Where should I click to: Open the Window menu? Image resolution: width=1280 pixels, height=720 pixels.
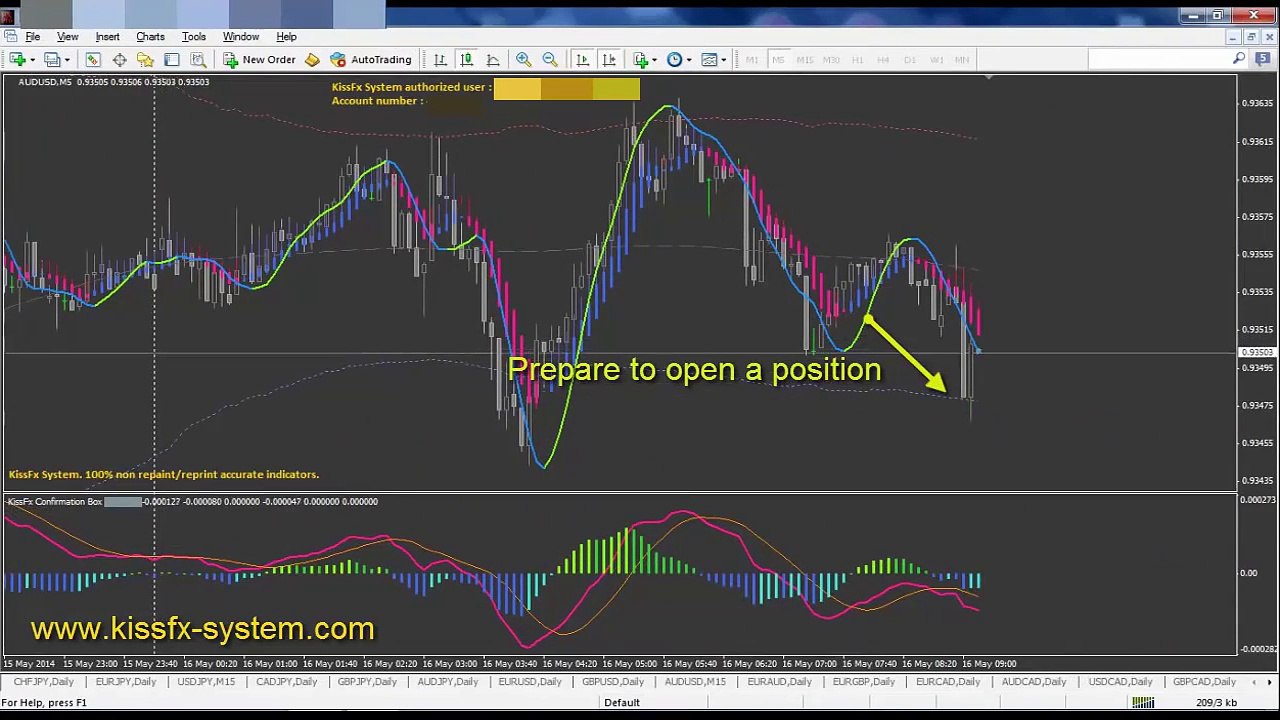[241, 37]
